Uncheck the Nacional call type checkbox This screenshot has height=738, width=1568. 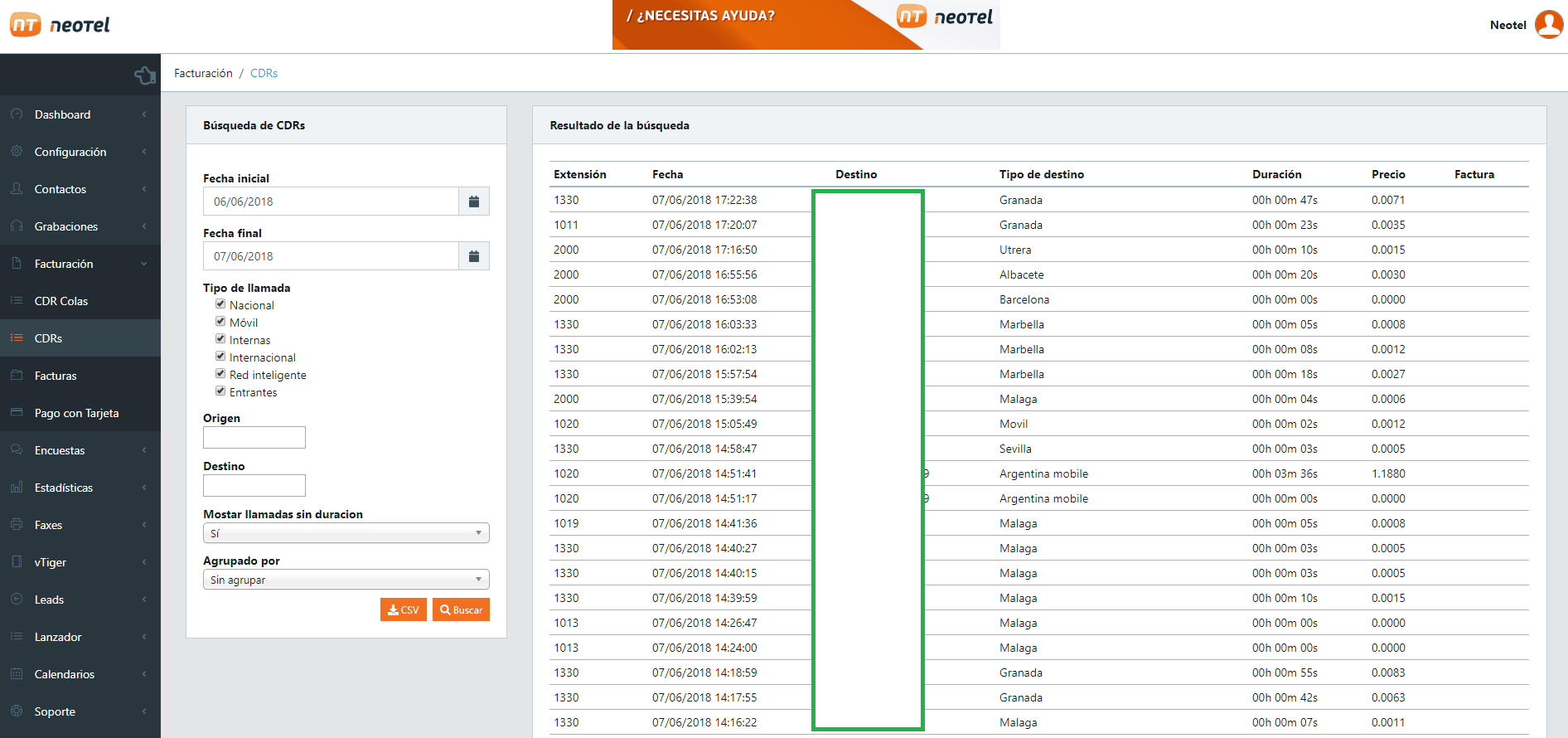(220, 304)
